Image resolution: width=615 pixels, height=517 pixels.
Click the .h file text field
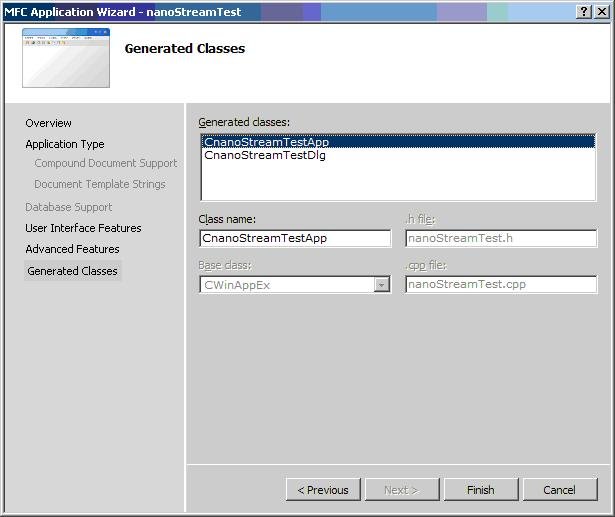coord(501,238)
